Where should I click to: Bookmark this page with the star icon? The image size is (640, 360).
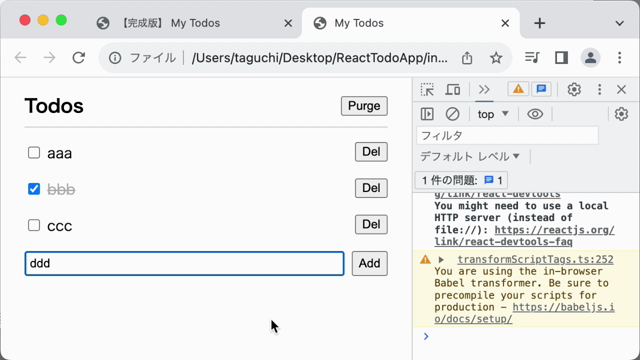click(496, 58)
